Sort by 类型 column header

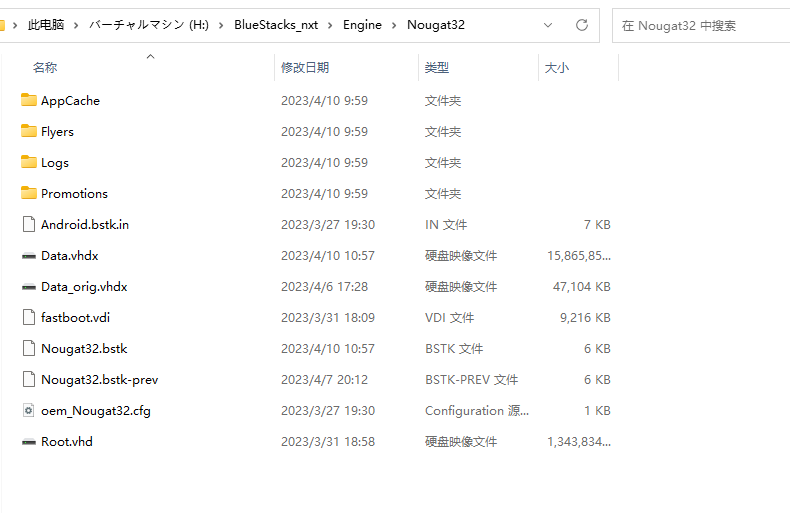pos(437,67)
